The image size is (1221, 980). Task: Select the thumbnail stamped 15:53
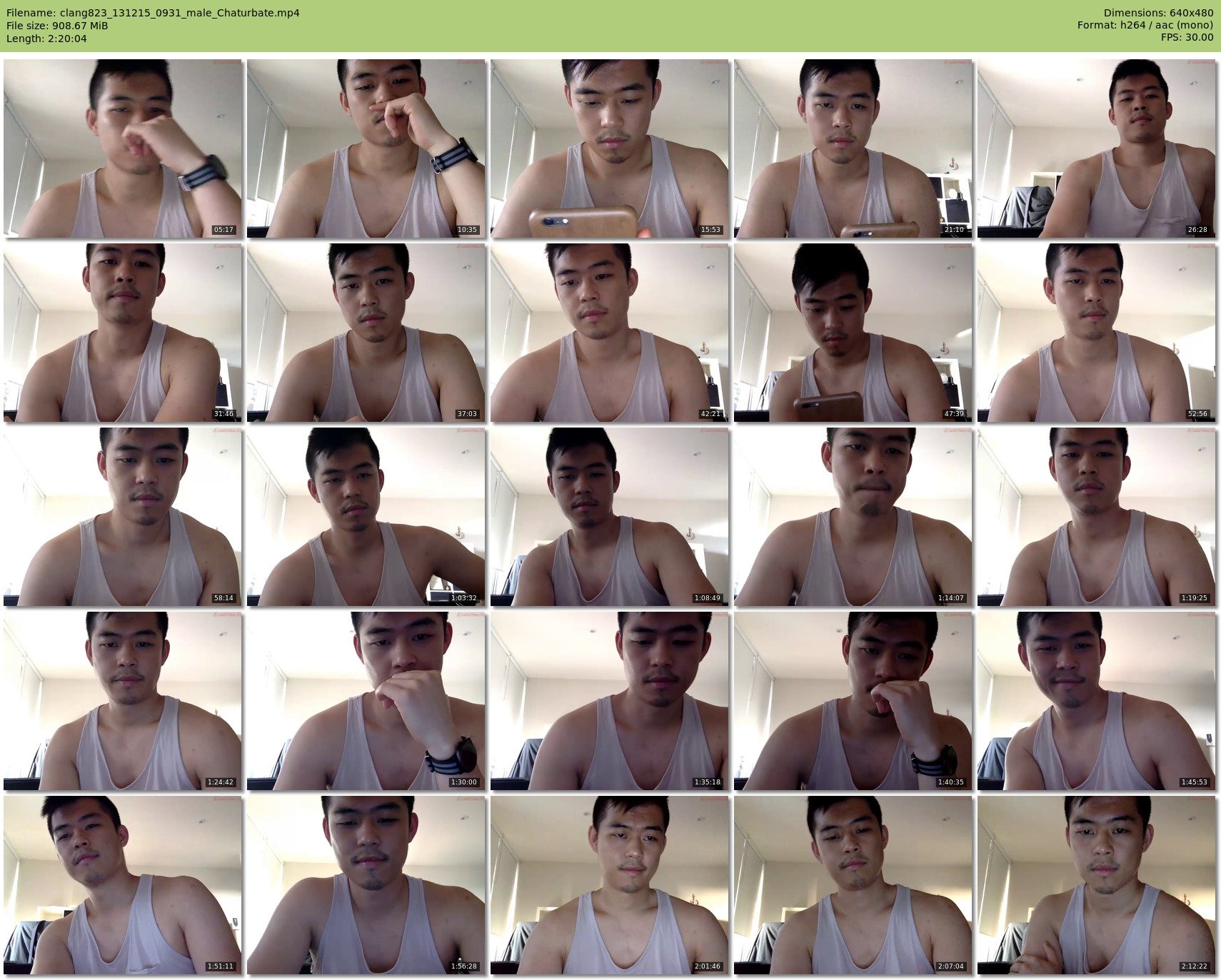coord(609,148)
